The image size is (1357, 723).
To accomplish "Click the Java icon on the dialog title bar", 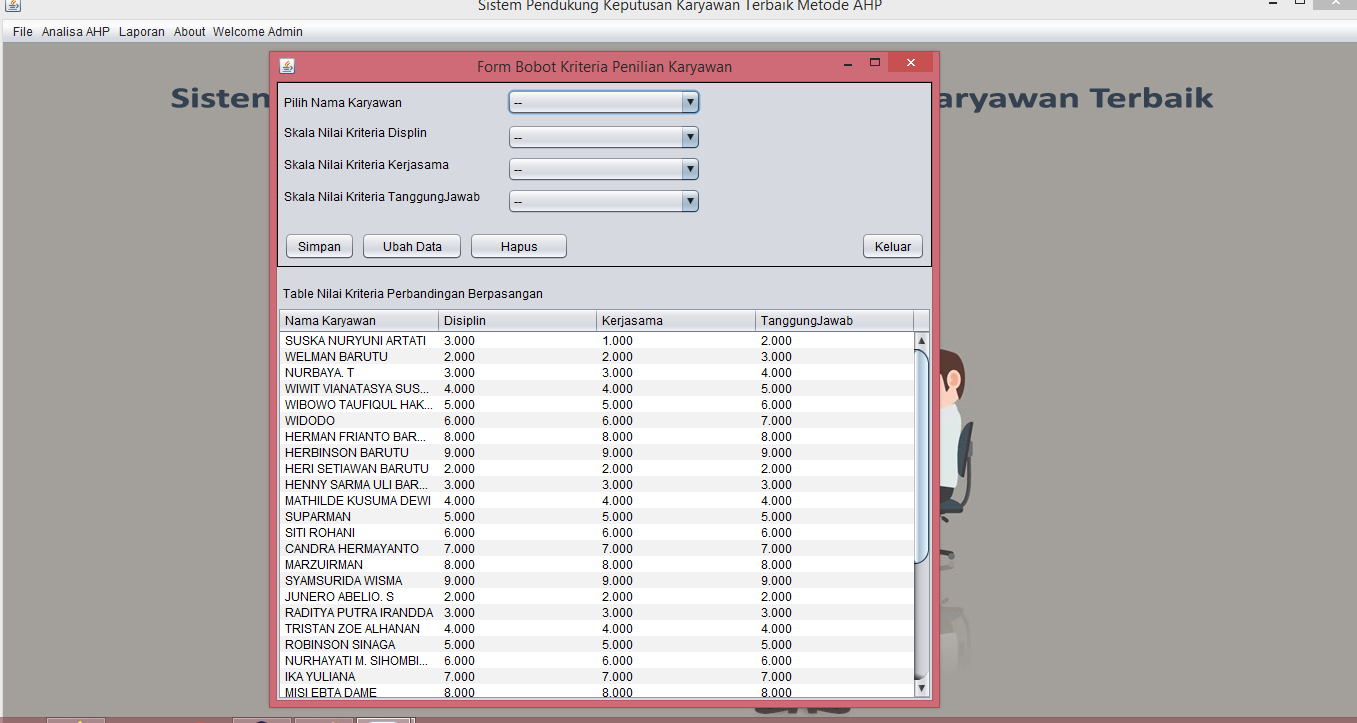I will coord(288,64).
